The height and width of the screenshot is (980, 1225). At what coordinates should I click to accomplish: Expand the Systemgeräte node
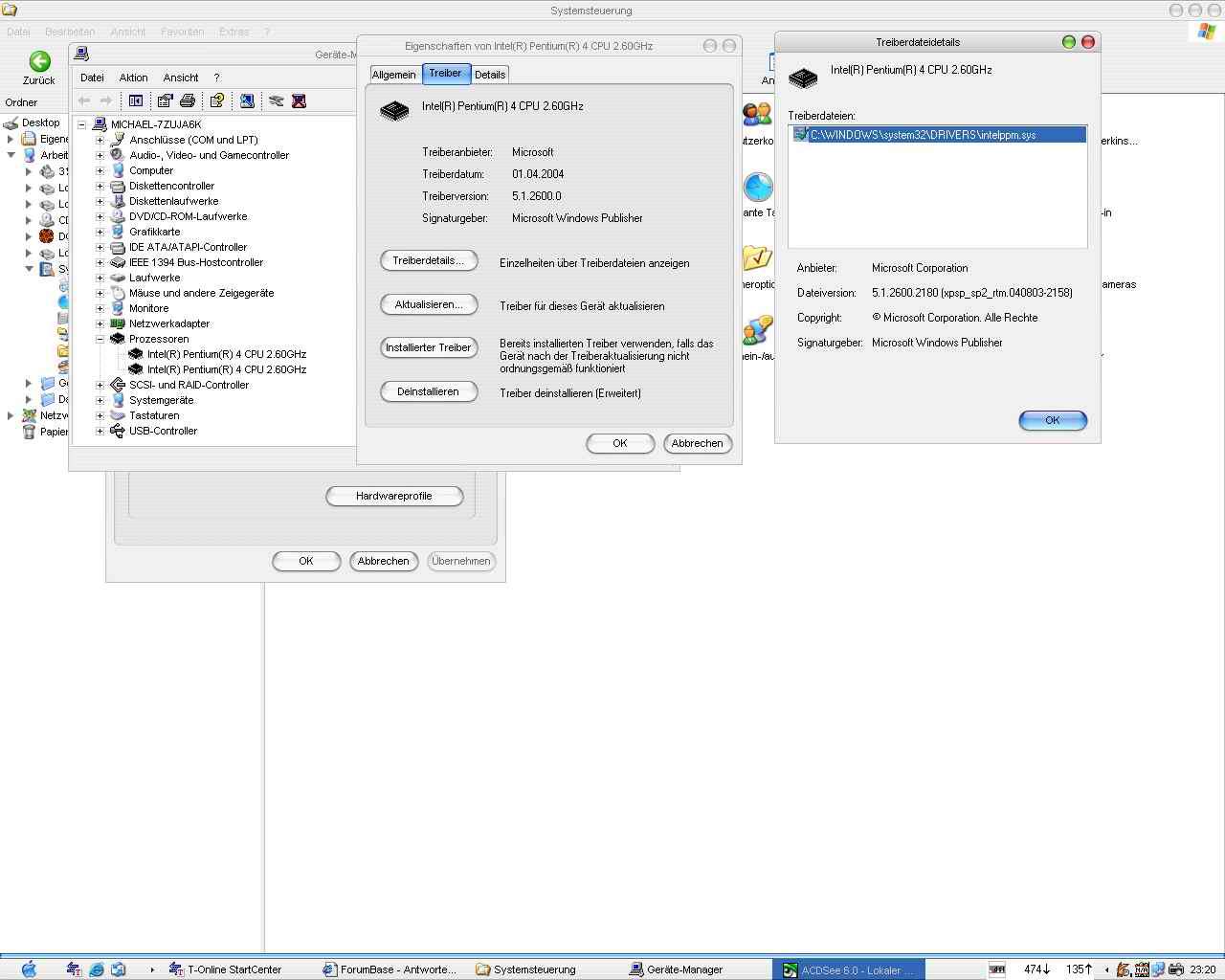[100, 400]
